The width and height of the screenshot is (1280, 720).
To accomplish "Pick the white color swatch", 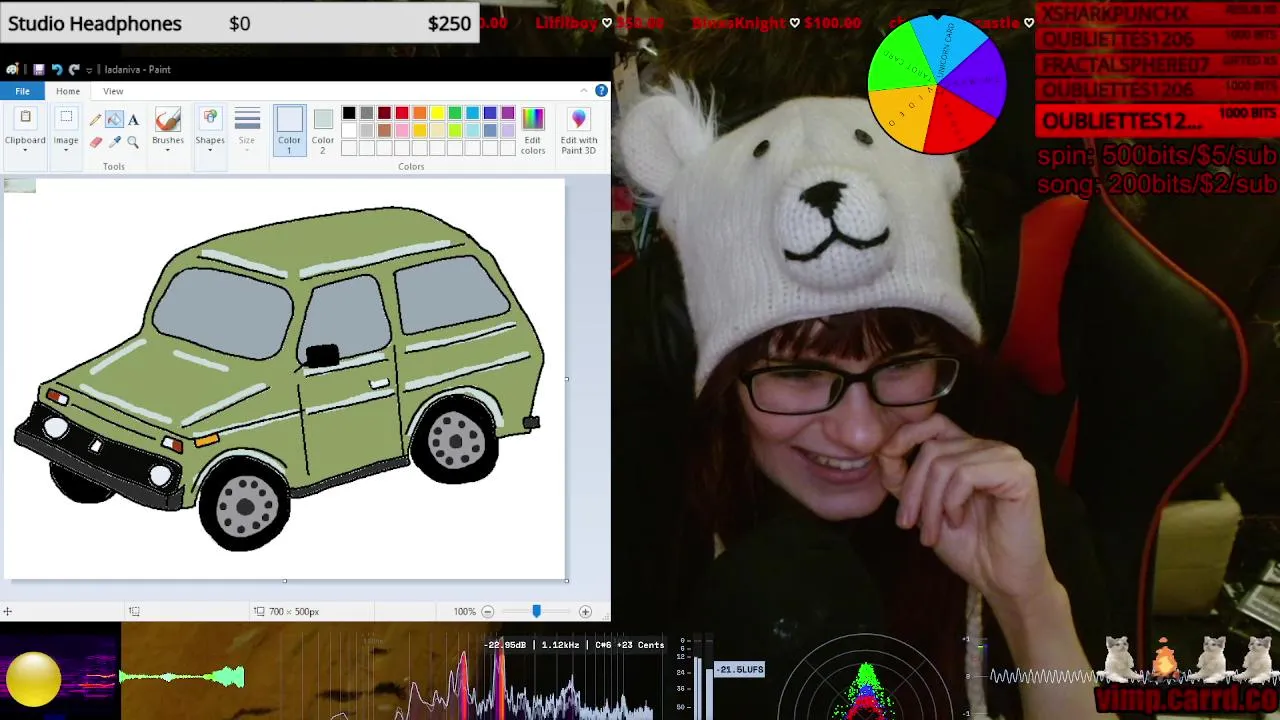I will click(x=349, y=131).
